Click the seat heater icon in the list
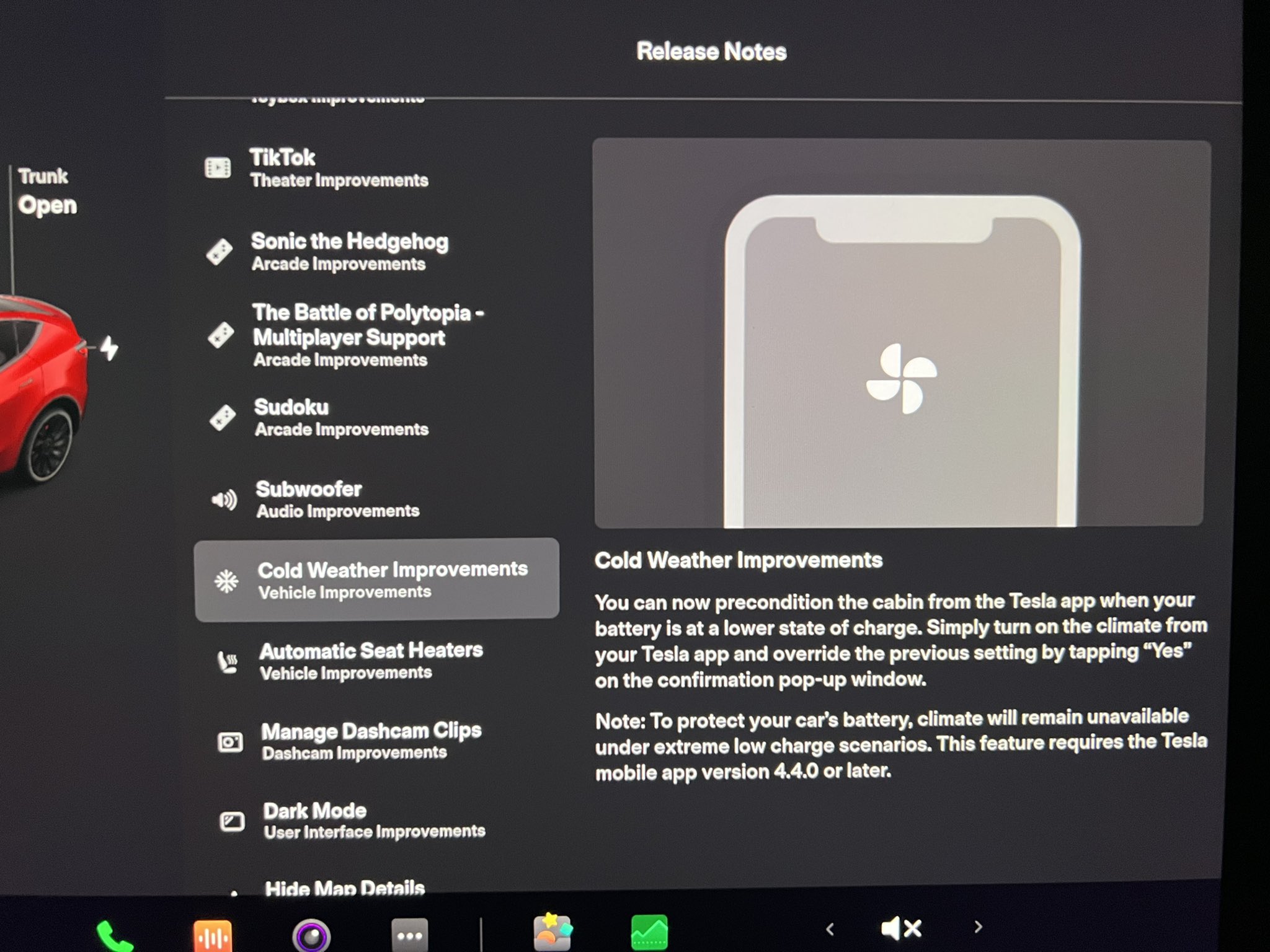Image resolution: width=1270 pixels, height=952 pixels. click(x=228, y=662)
